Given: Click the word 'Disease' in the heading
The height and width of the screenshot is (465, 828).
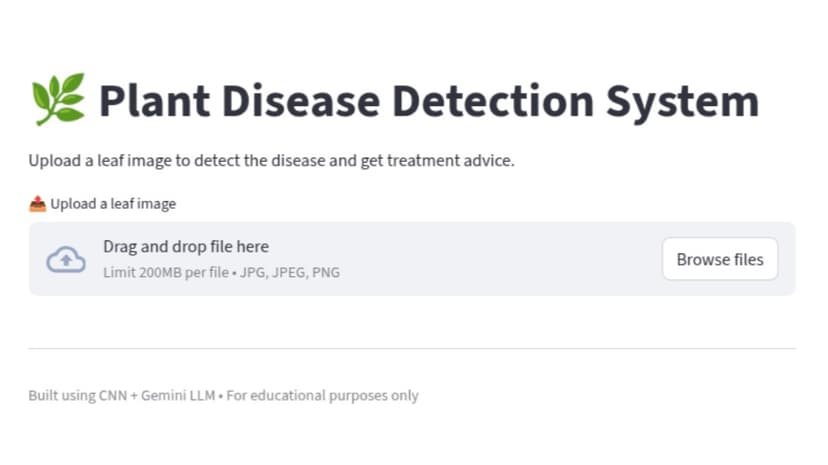Looking at the screenshot, I should click(301, 100).
